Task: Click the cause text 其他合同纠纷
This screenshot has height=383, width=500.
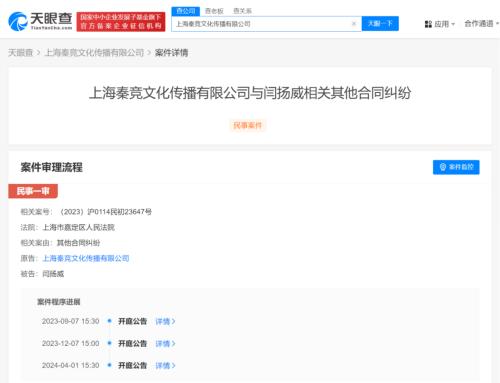Action: click(79, 243)
